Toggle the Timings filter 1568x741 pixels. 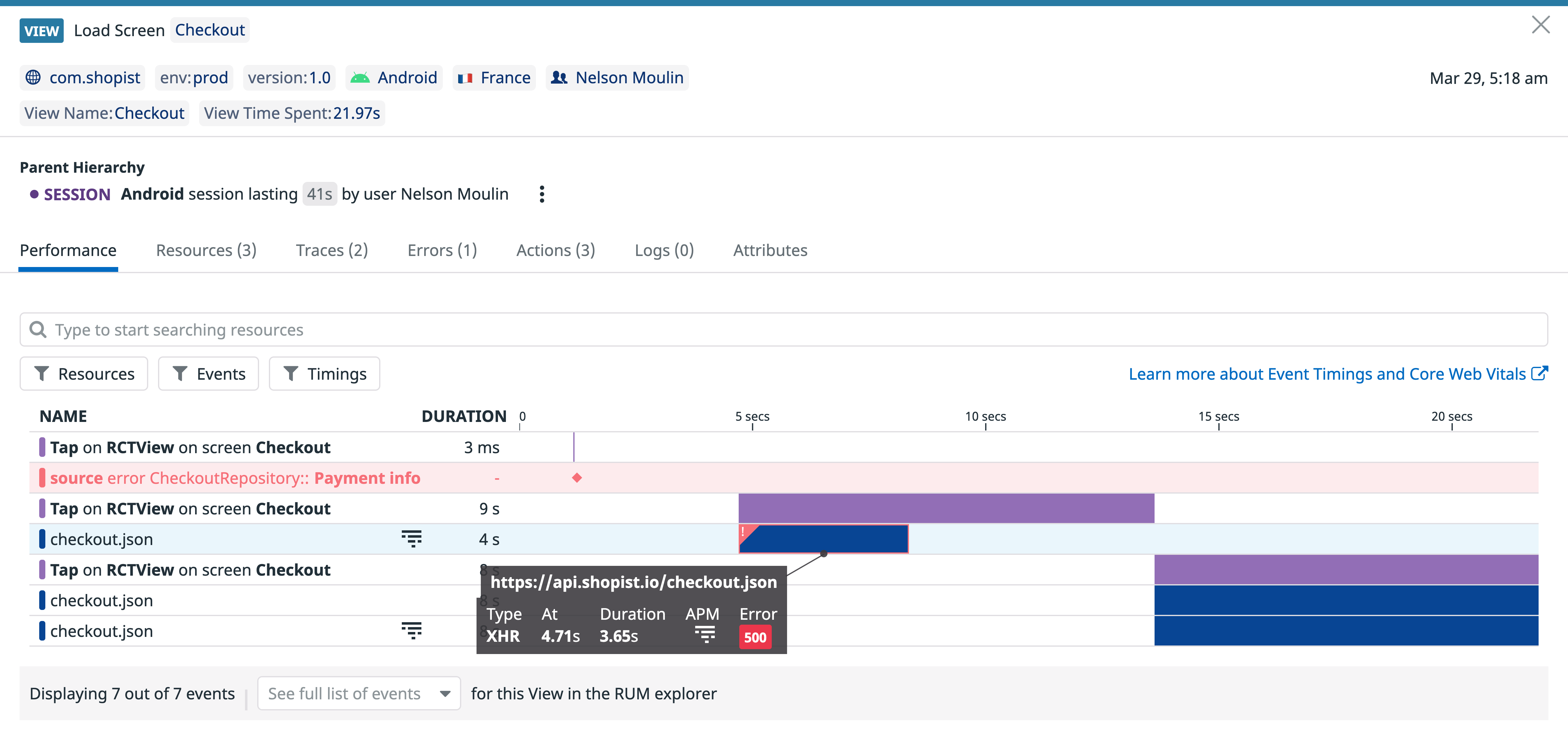324,373
